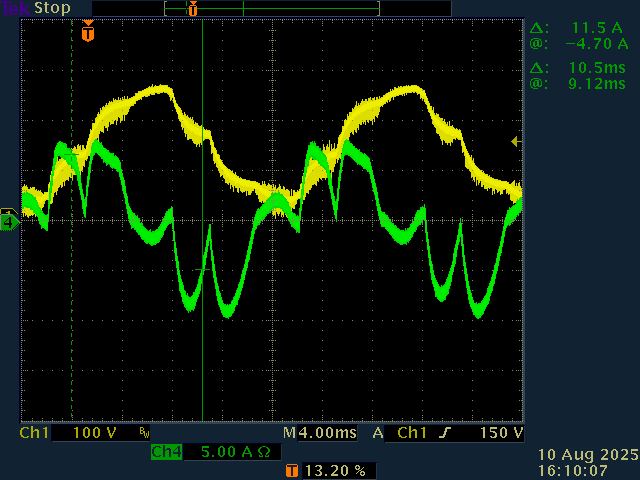Click the Stop acquisition status label
This screenshot has height=480, width=640.
pos(53,8)
